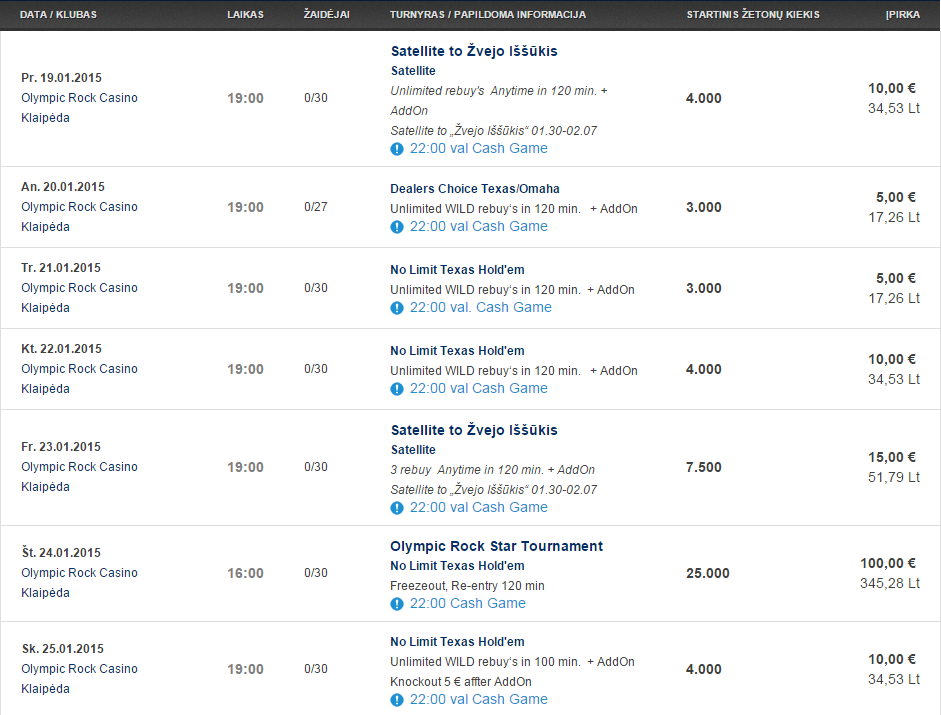Viewport: 941px width, 715px height.
Task: Click TURNYRAS / PAPILDOMA INFORMACIJA header
Action: click(x=488, y=14)
